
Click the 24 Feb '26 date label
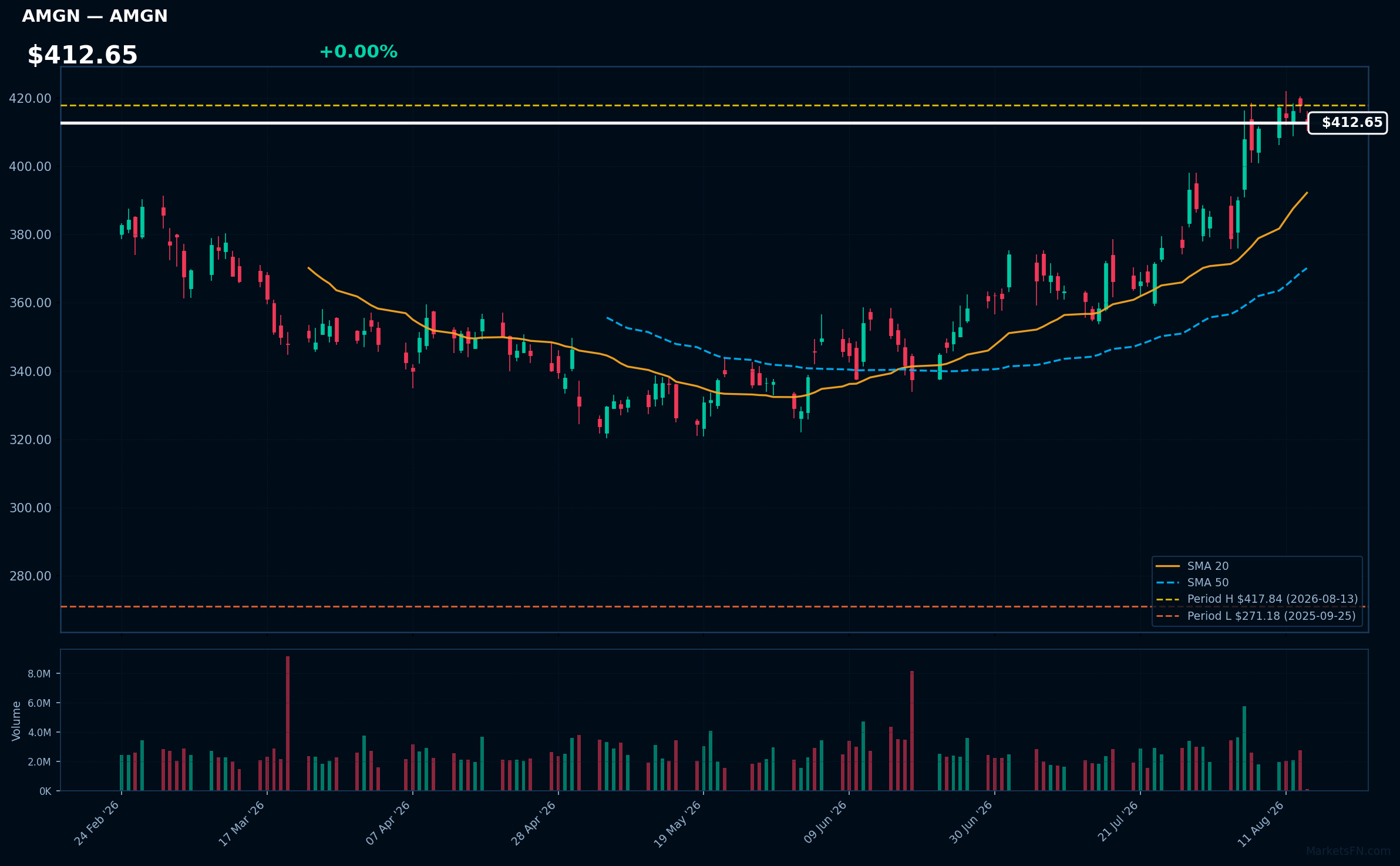(97, 823)
